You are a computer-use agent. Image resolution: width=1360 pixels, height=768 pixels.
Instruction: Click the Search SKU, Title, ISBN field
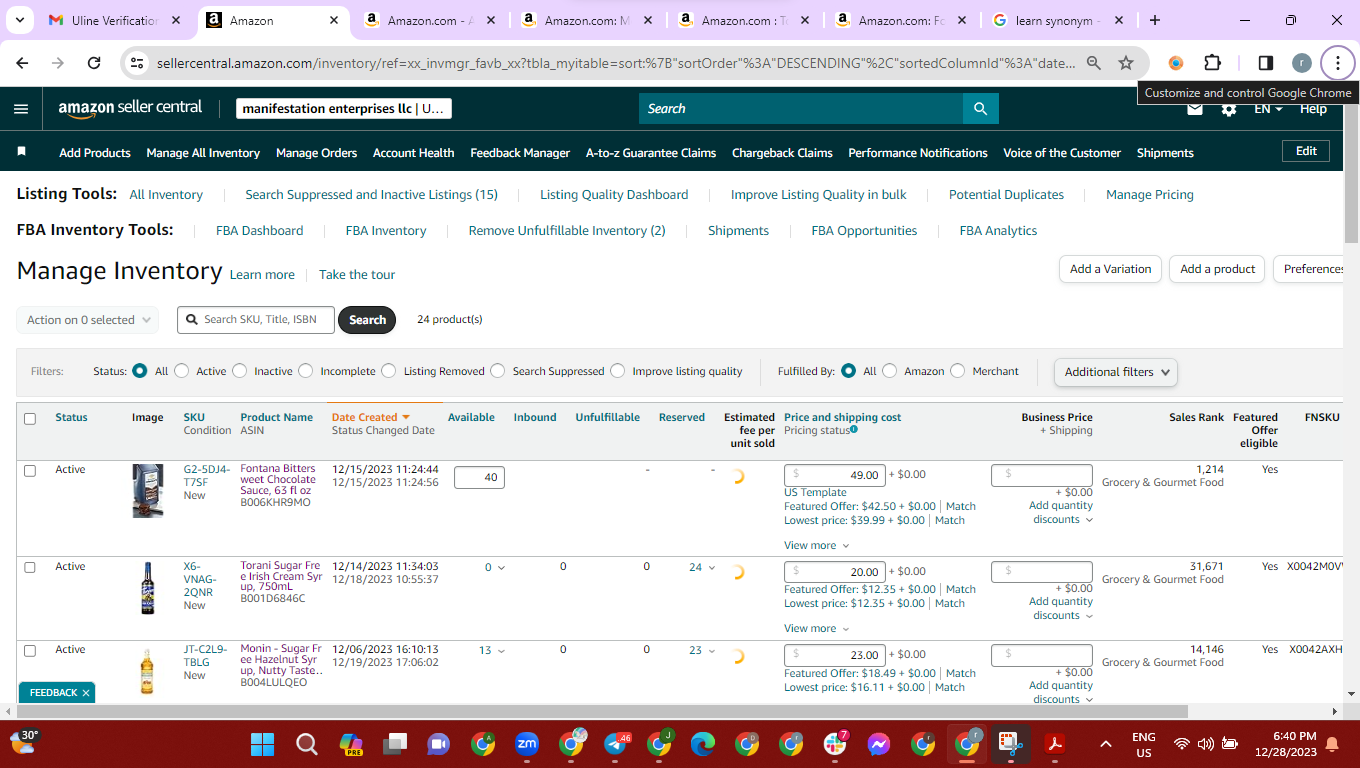(256, 320)
